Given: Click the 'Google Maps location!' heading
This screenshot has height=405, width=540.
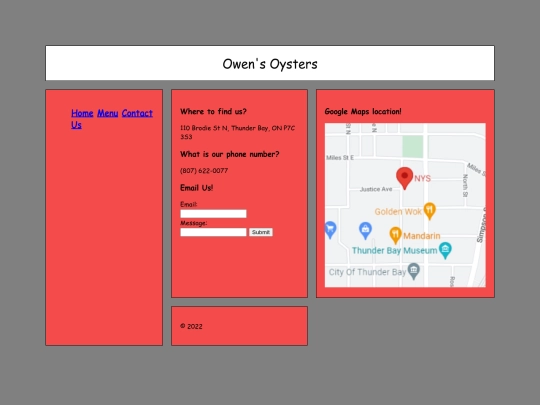Looking at the screenshot, I should pos(363,112).
